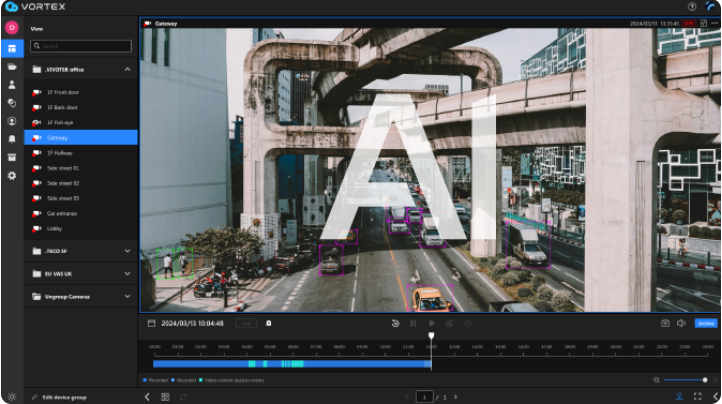Toggle the LIVE indicator on video
Viewport: 722px width, 404px height.
click(x=689, y=23)
